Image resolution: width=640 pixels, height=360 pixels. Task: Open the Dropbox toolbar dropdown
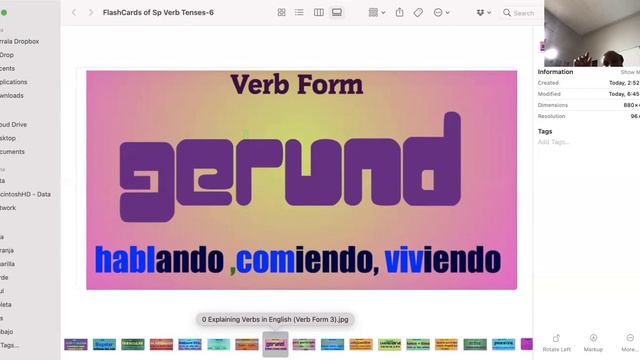click(484, 13)
